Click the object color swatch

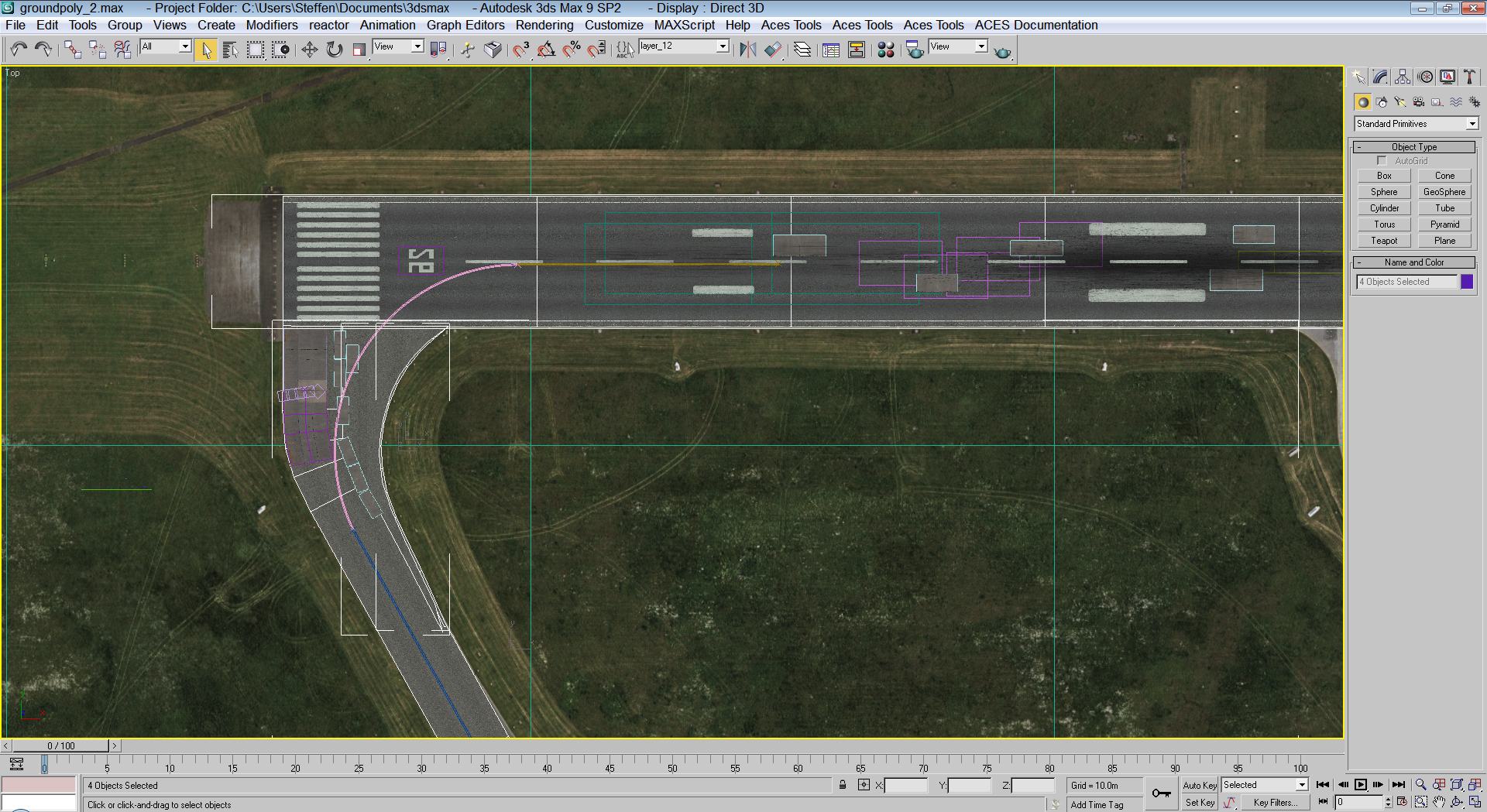click(x=1468, y=281)
